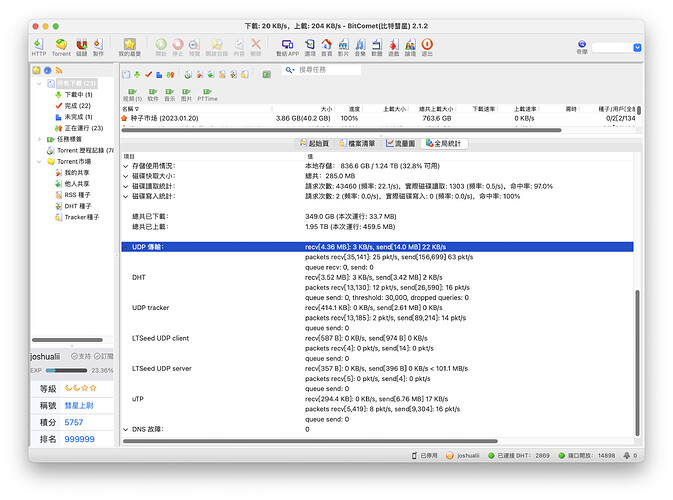
Task: Select the 視頻 (1) tag filter
Action: (x=132, y=95)
